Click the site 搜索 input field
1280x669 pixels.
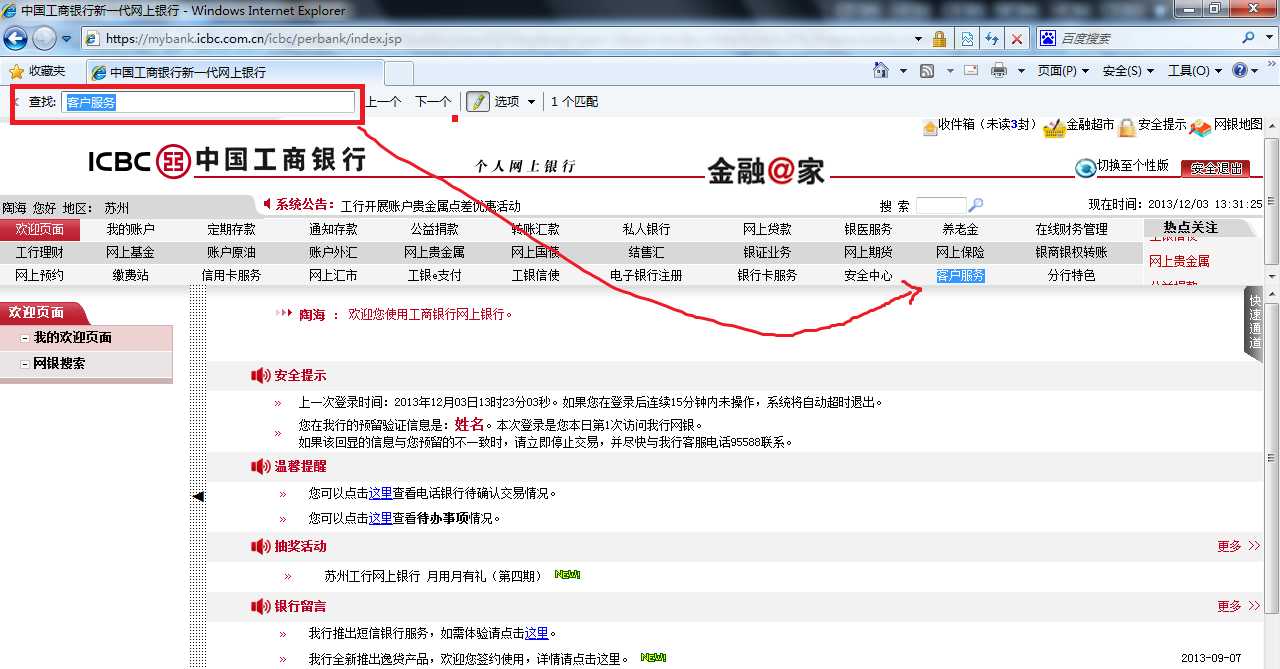941,205
